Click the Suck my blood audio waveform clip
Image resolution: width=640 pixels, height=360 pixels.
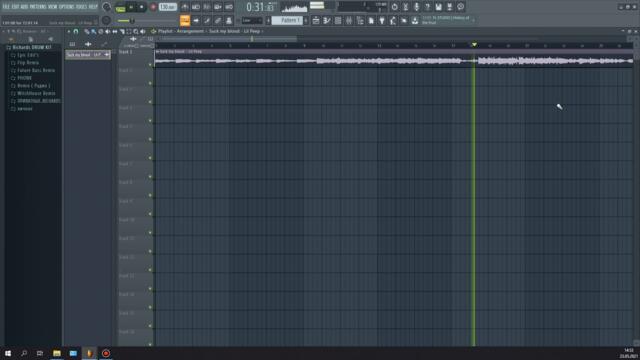click(394, 58)
